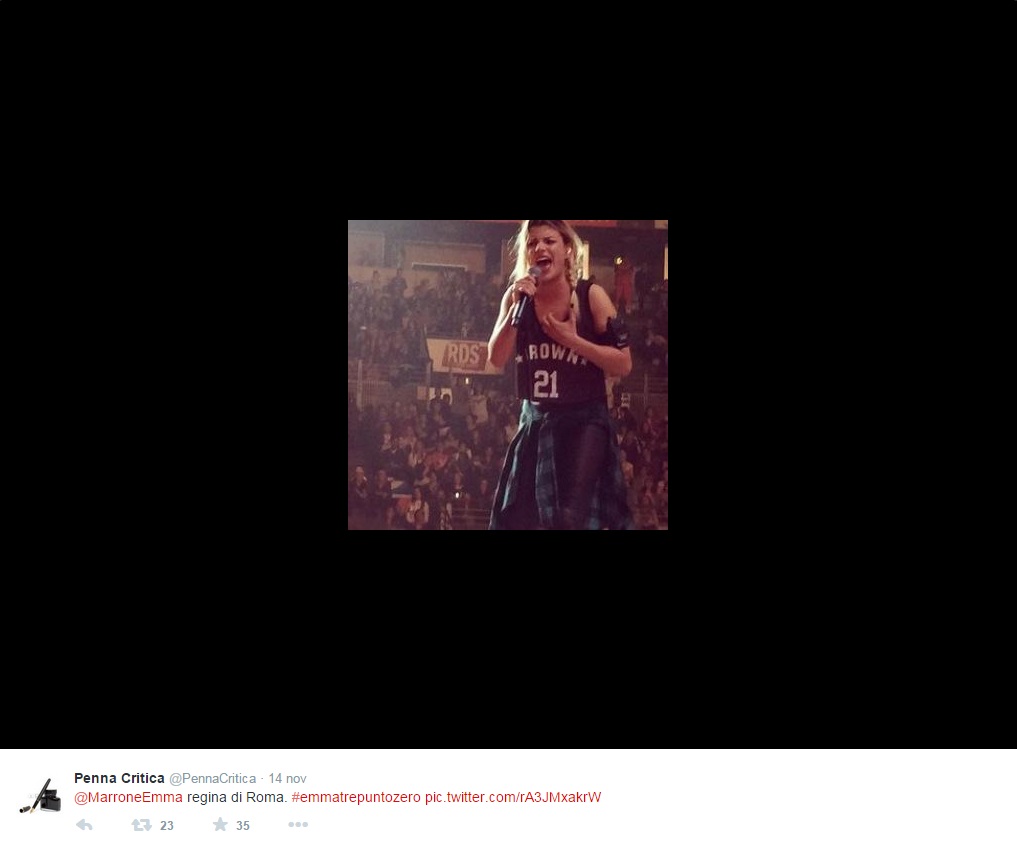
Task: Open the tweet permalink dated 14 nov
Action: (x=287, y=778)
